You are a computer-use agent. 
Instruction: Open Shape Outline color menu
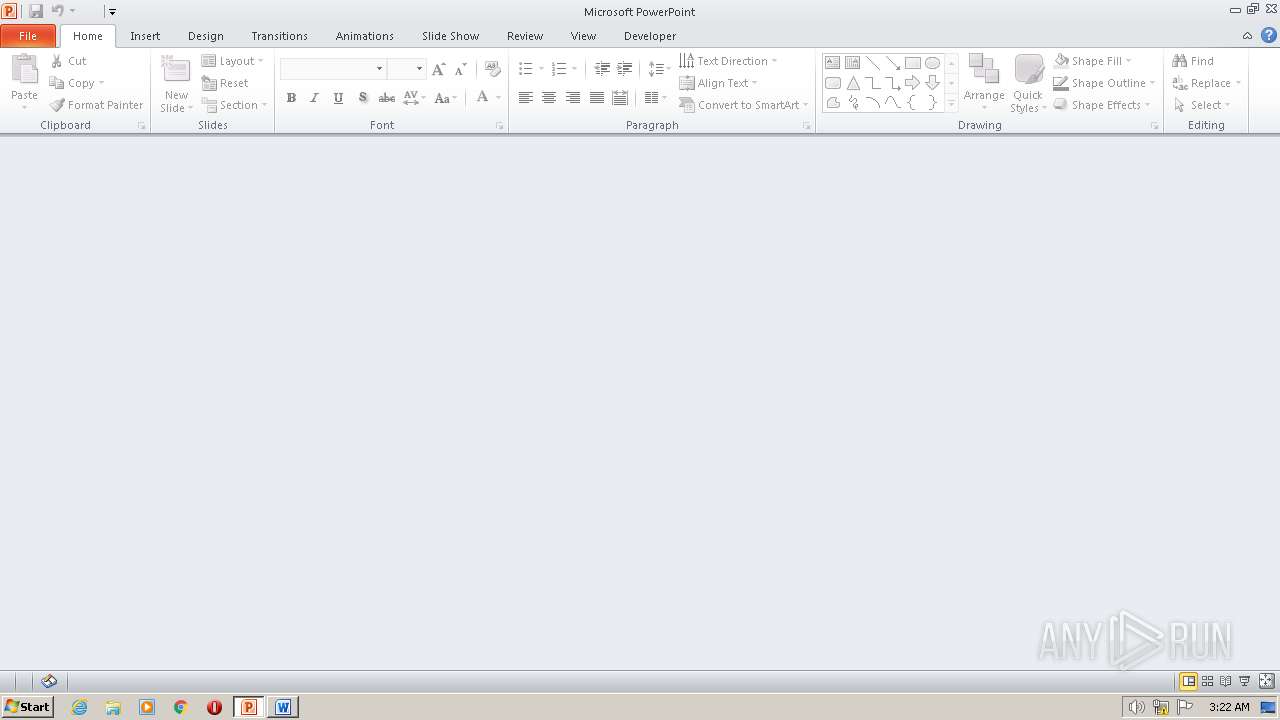click(1104, 83)
